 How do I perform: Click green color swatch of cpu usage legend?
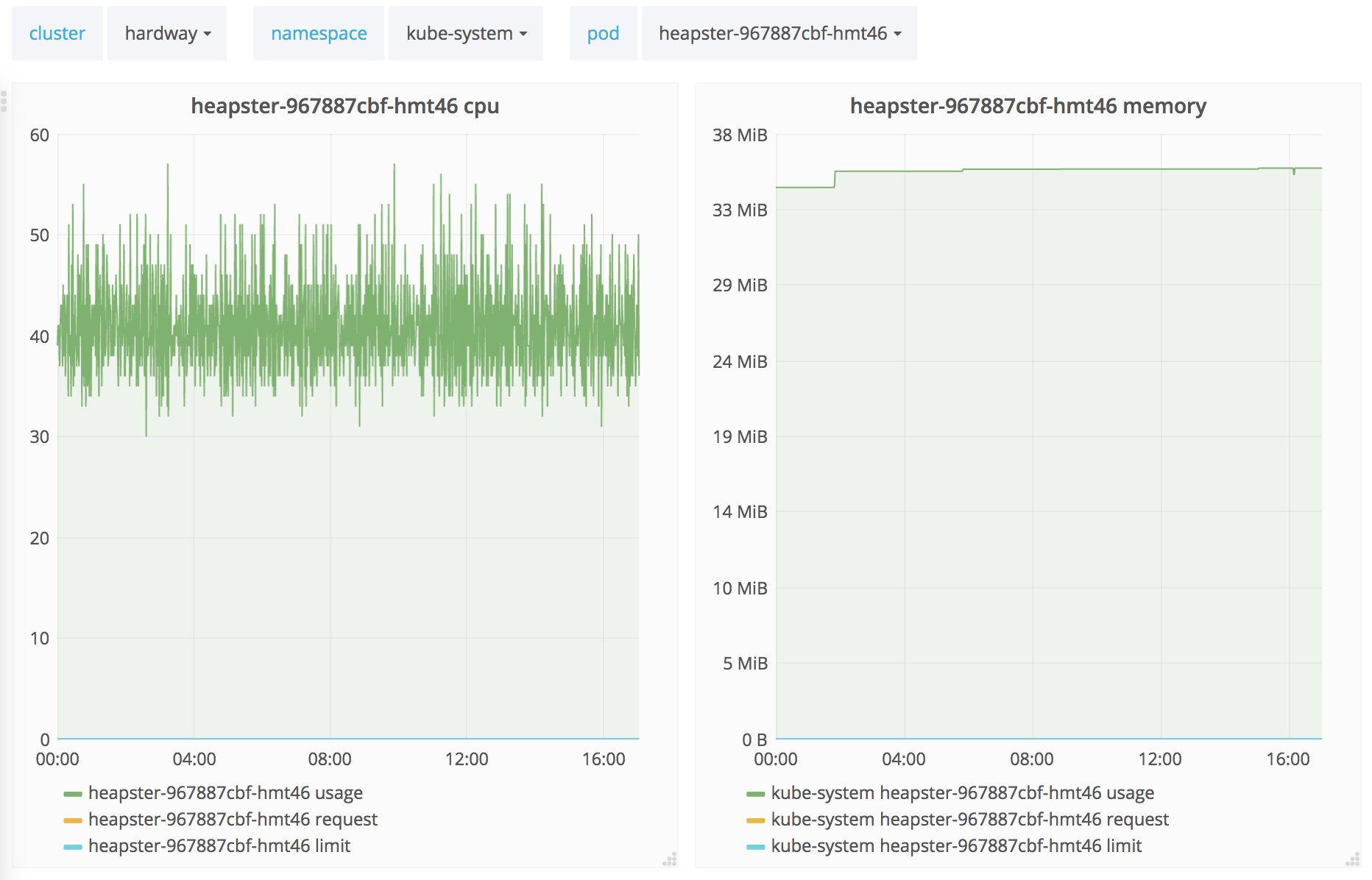73,794
